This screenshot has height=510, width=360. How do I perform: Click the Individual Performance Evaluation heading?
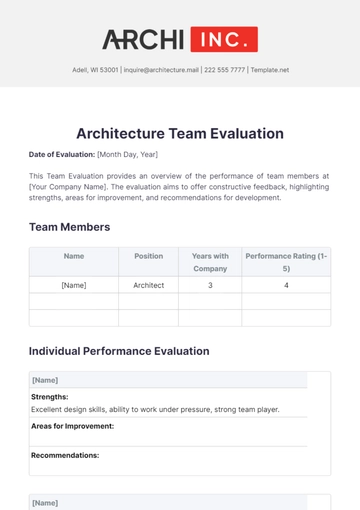(x=119, y=351)
